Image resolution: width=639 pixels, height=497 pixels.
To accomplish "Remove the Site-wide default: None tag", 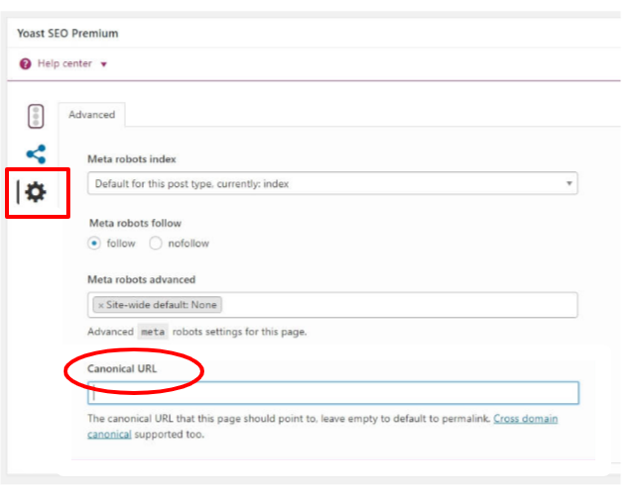I will (101, 305).
